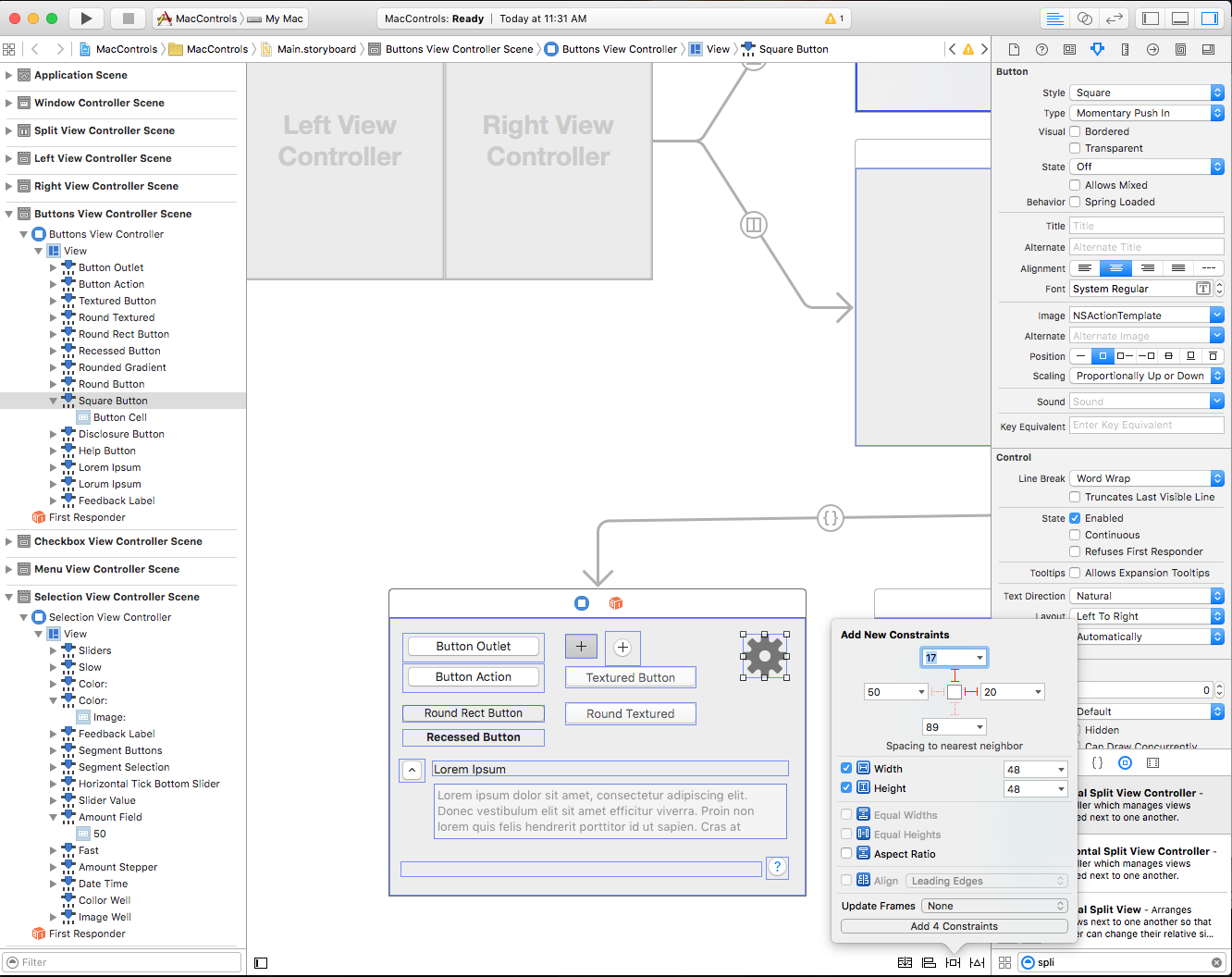Image resolution: width=1232 pixels, height=977 pixels.
Task: Open the Connections inspector
Action: [1152, 49]
